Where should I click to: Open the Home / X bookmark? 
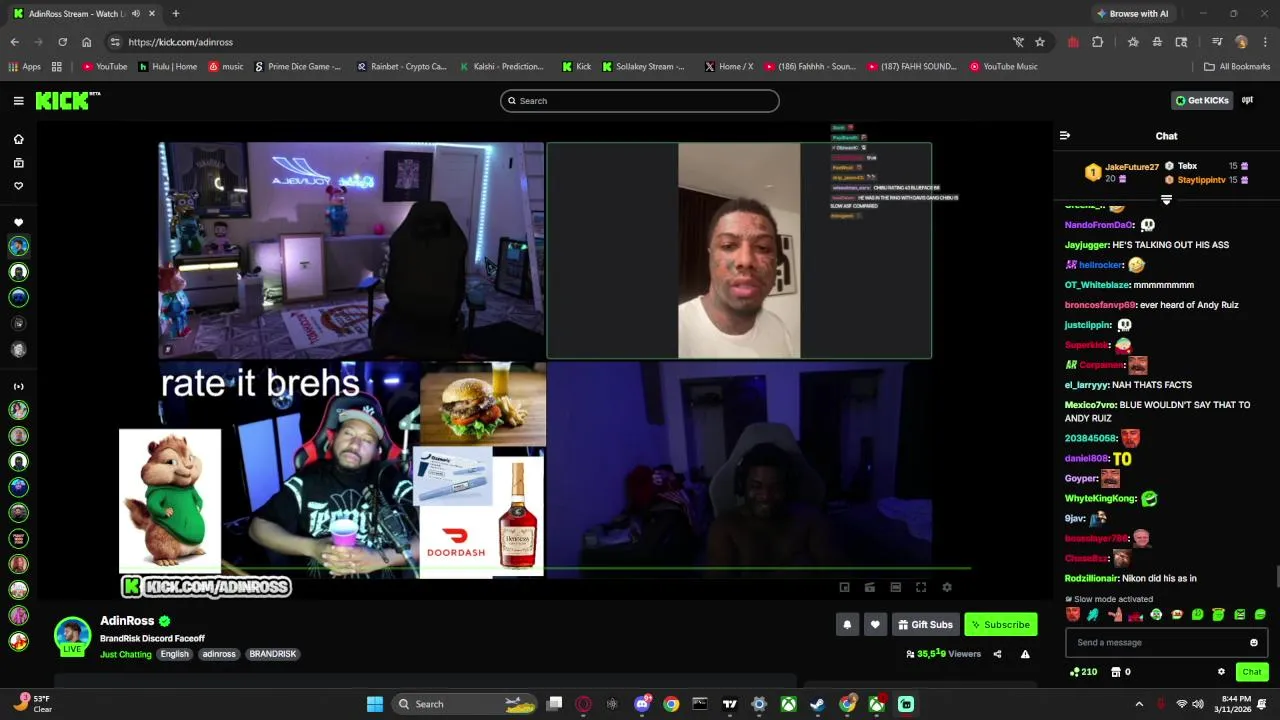click(729, 67)
